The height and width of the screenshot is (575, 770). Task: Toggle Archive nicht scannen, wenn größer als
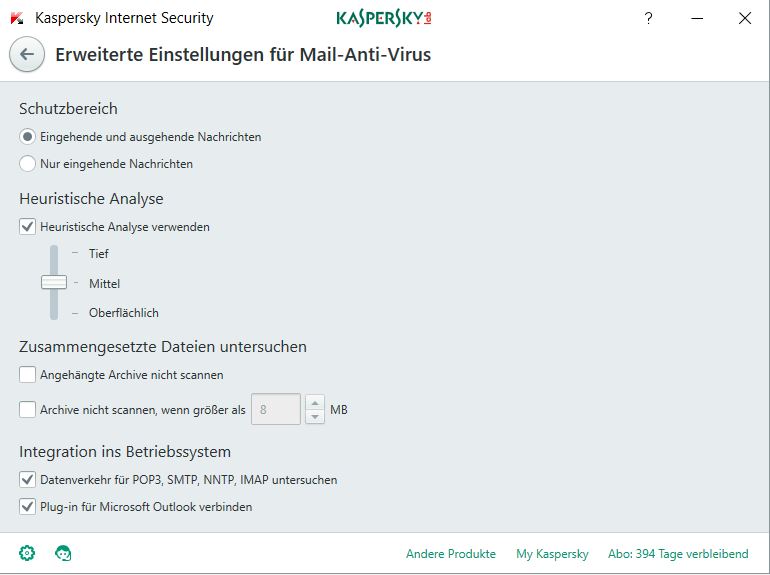pos(28,409)
